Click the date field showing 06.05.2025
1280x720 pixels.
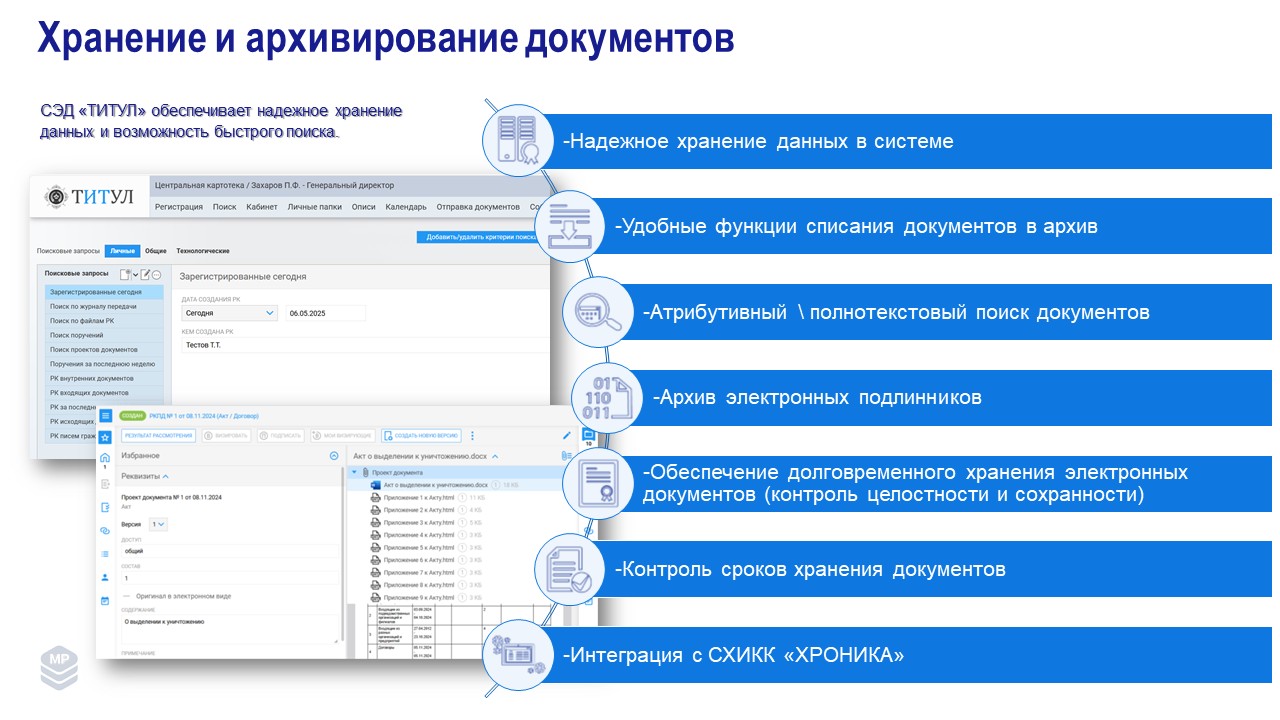coord(325,313)
